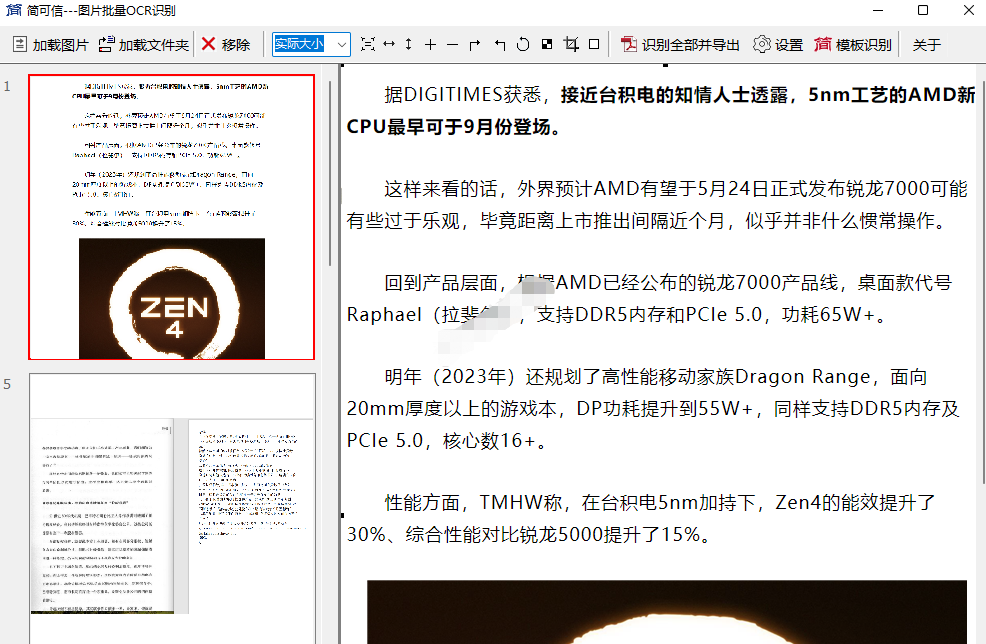Click the text '30%、综合性能对比锐龙5000提升了15%' line
Image resolution: width=986 pixels, height=644 pixels.
529,535
